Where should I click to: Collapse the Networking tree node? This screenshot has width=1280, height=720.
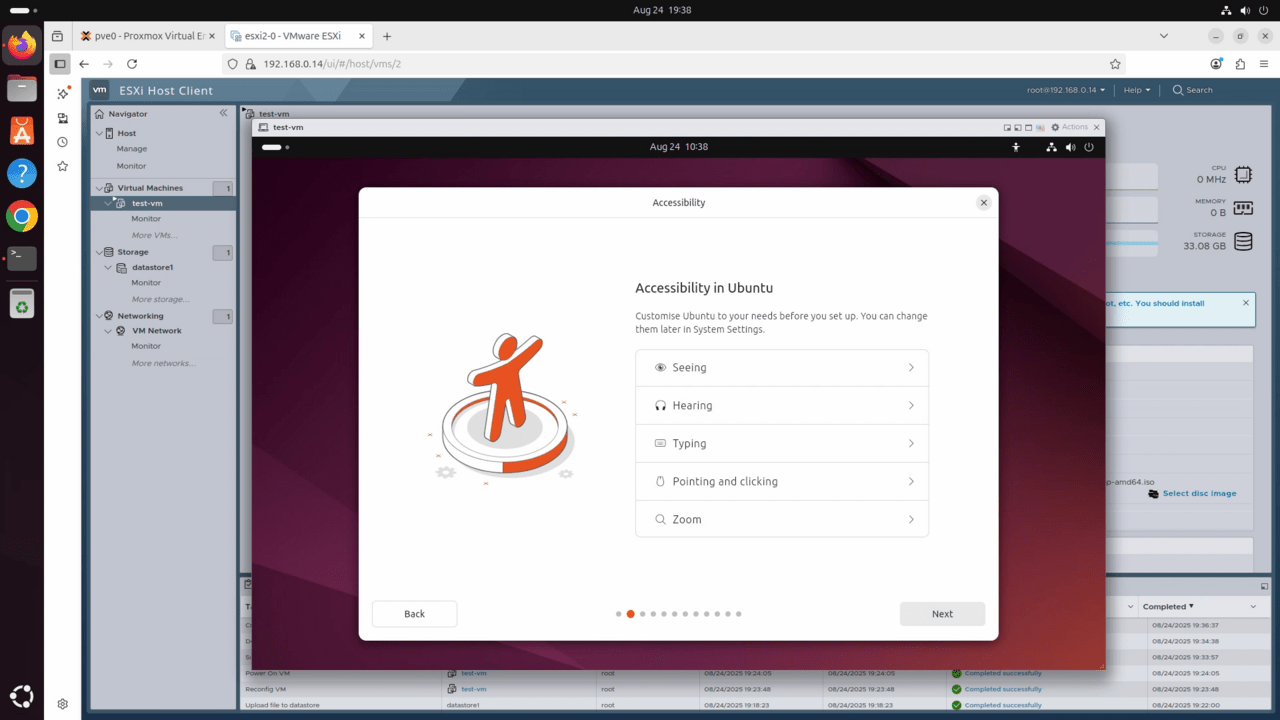[98, 316]
